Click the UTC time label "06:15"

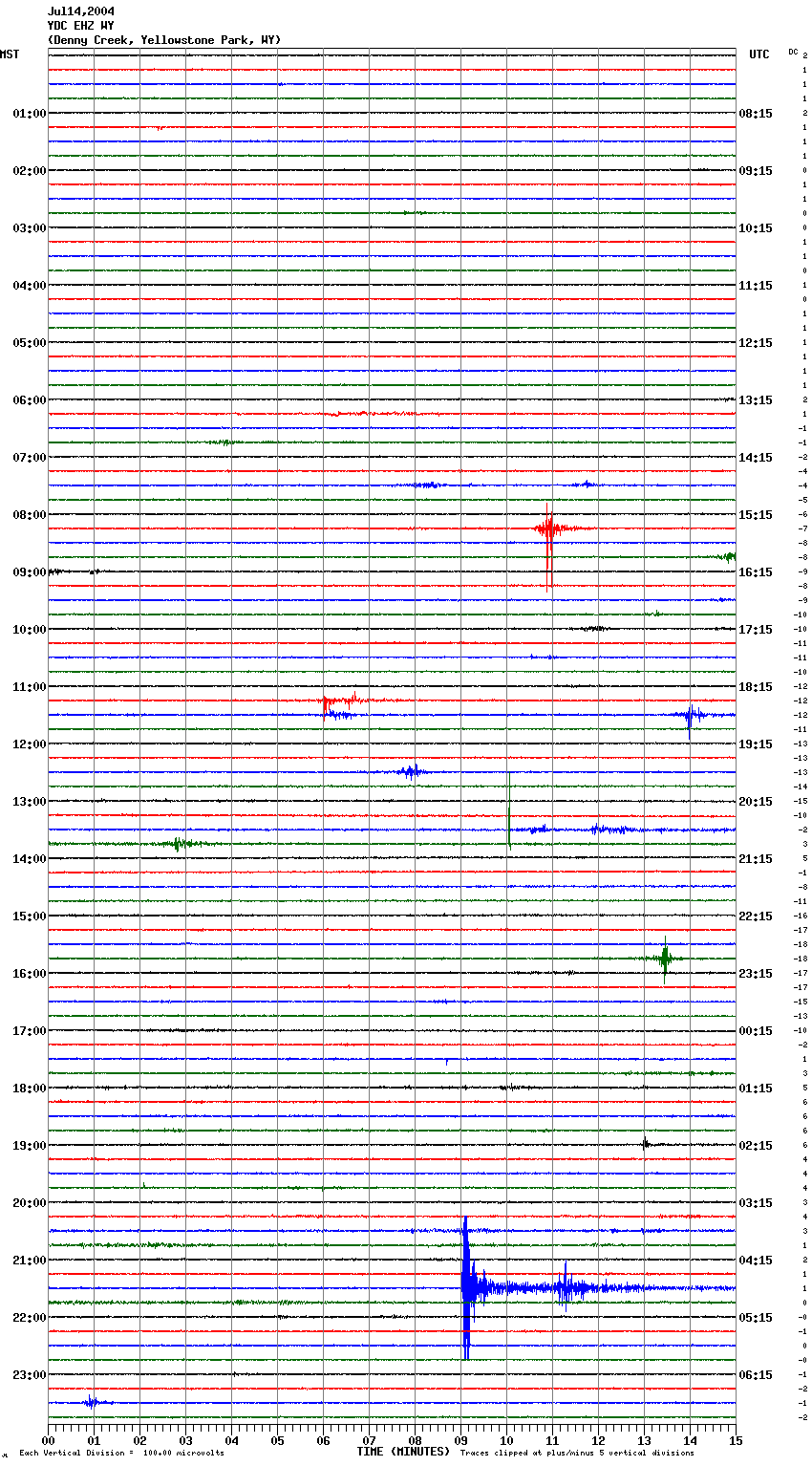pos(756,1375)
